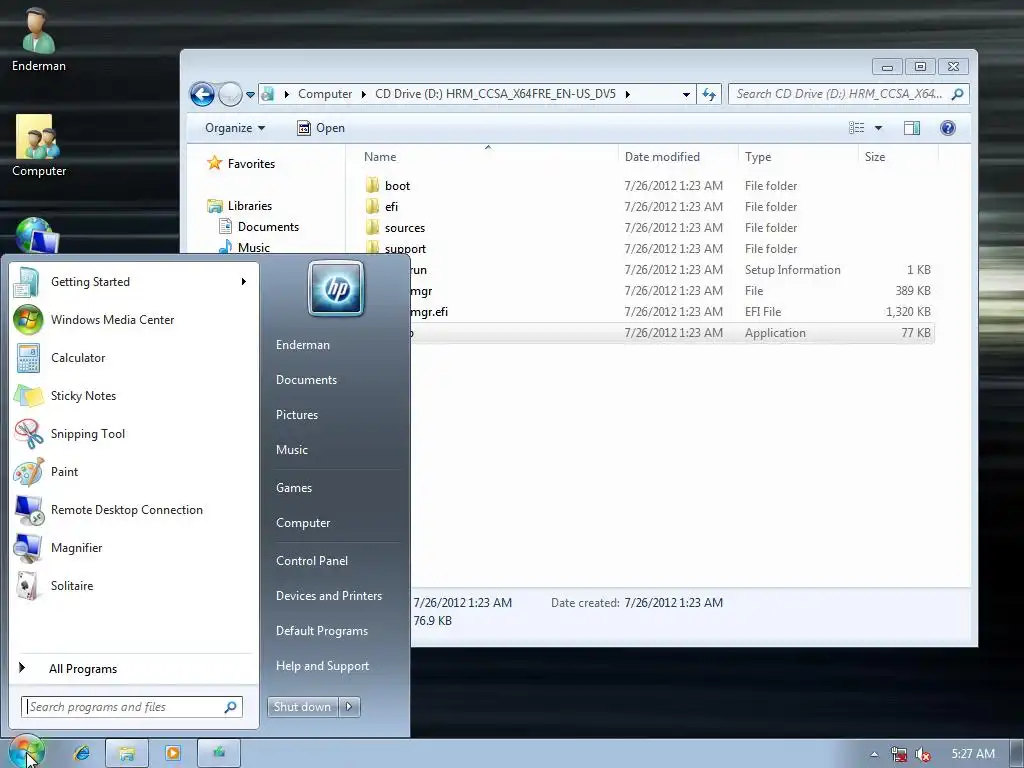
Task: Open Windows Media Player from taskbar
Action: [x=173, y=753]
